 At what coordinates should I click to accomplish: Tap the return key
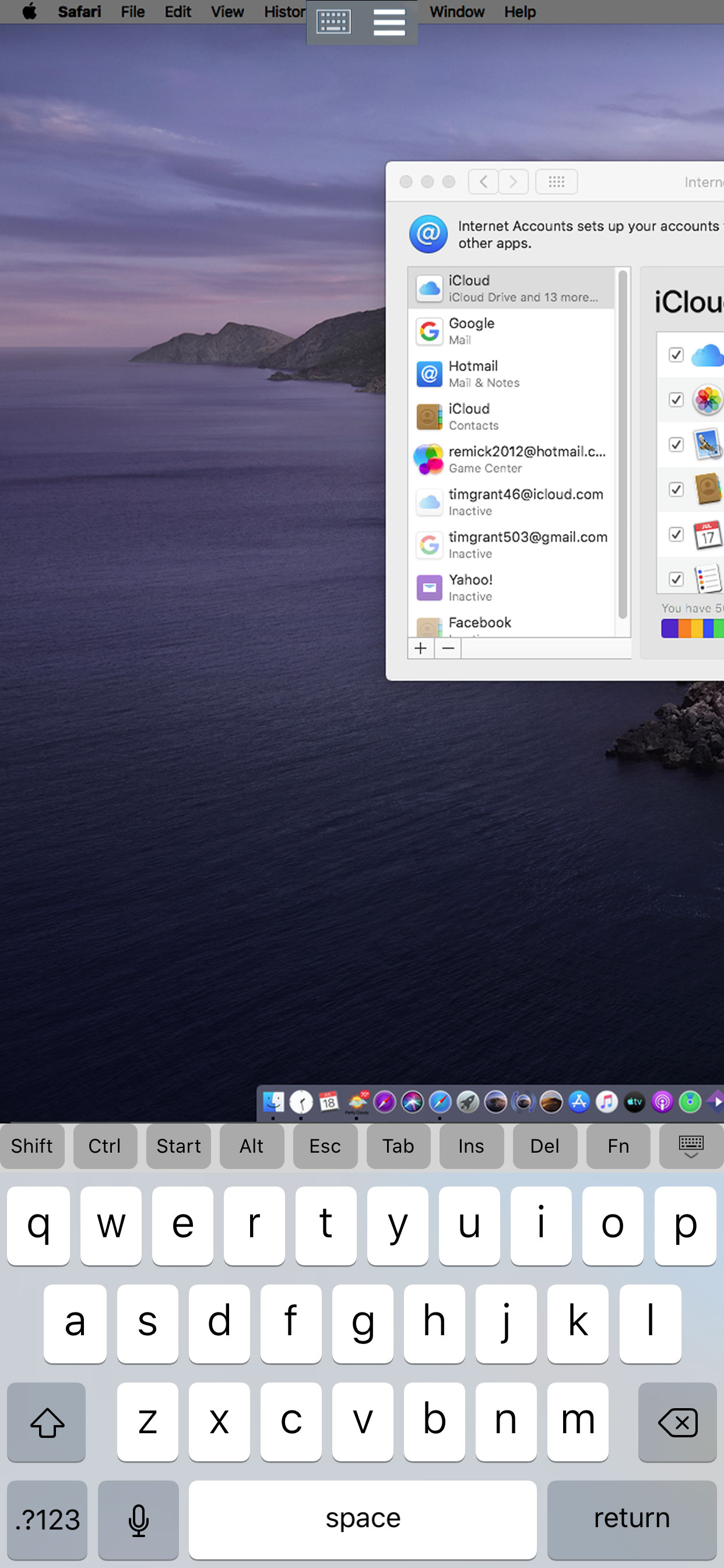point(632,1520)
